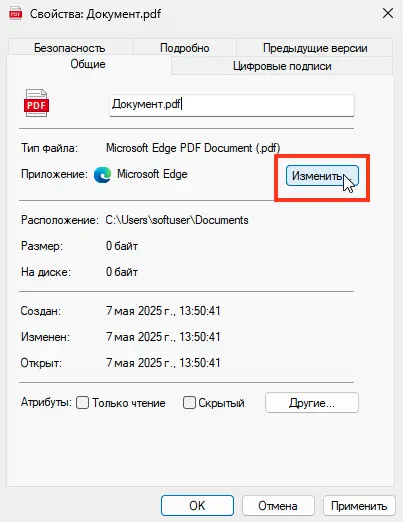Click the Microsoft Edge PDF Document file type text
Image resolution: width=403 pixels, height=522 pixels.
pos(193,148)
